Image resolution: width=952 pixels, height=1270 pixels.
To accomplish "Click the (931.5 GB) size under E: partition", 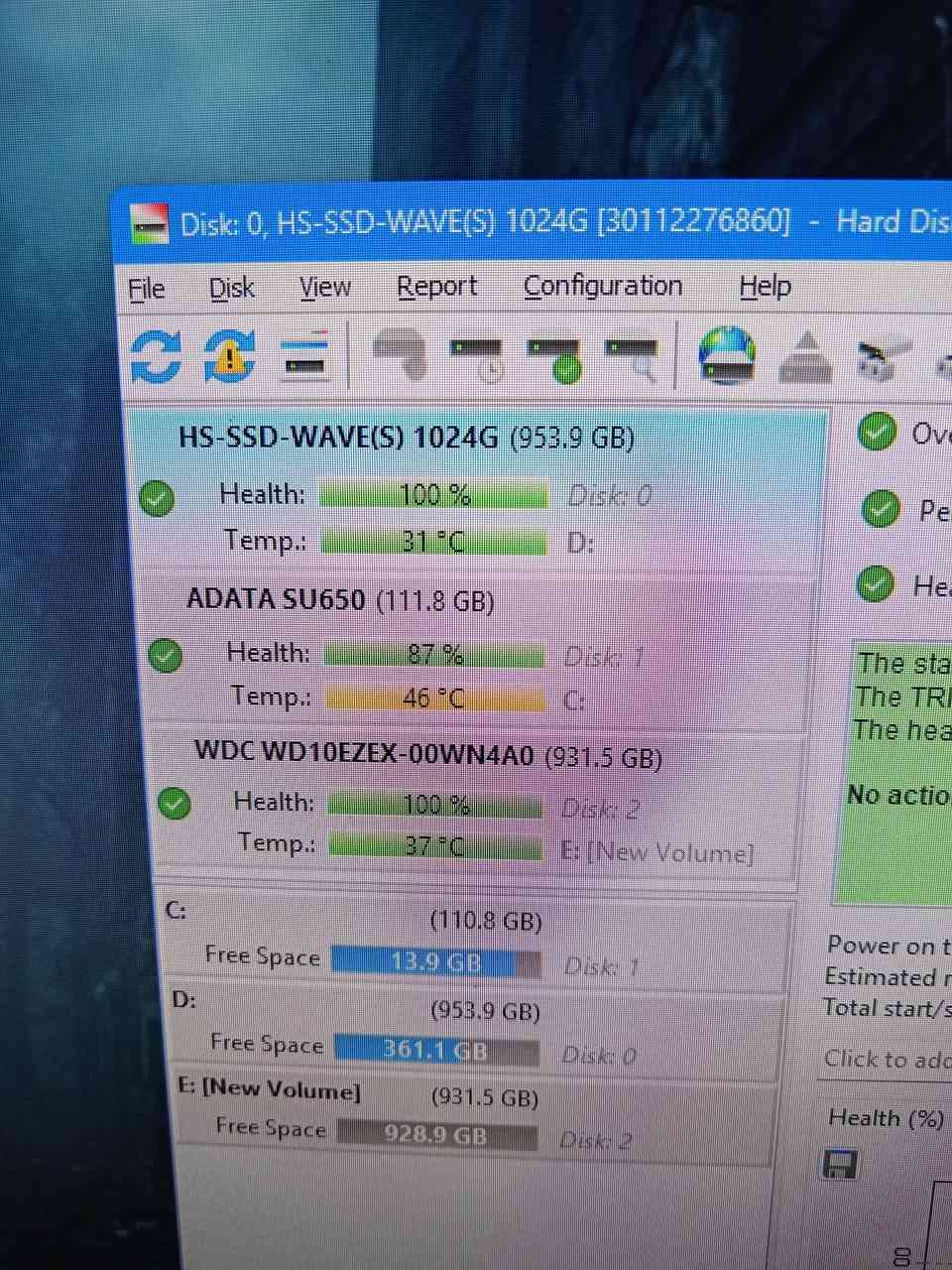I will (x=485, y=1098).
